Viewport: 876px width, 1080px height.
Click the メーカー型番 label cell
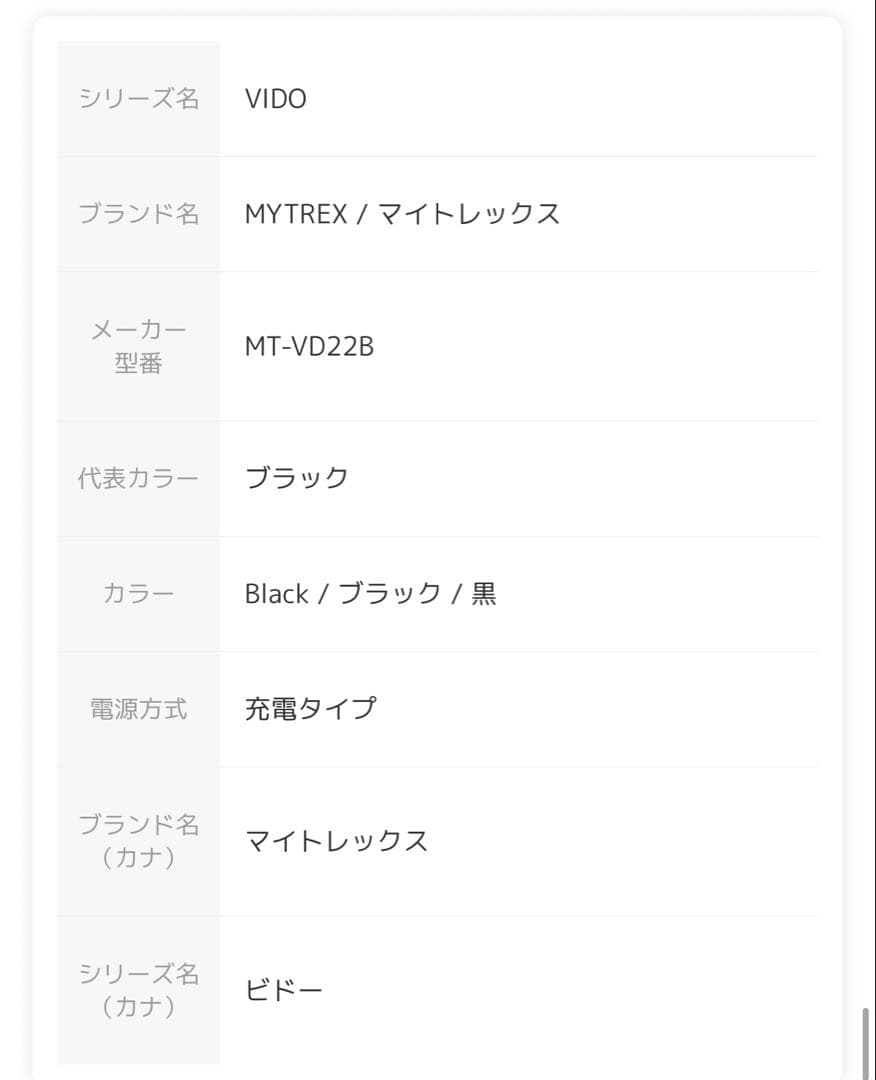tap(138, 346)
